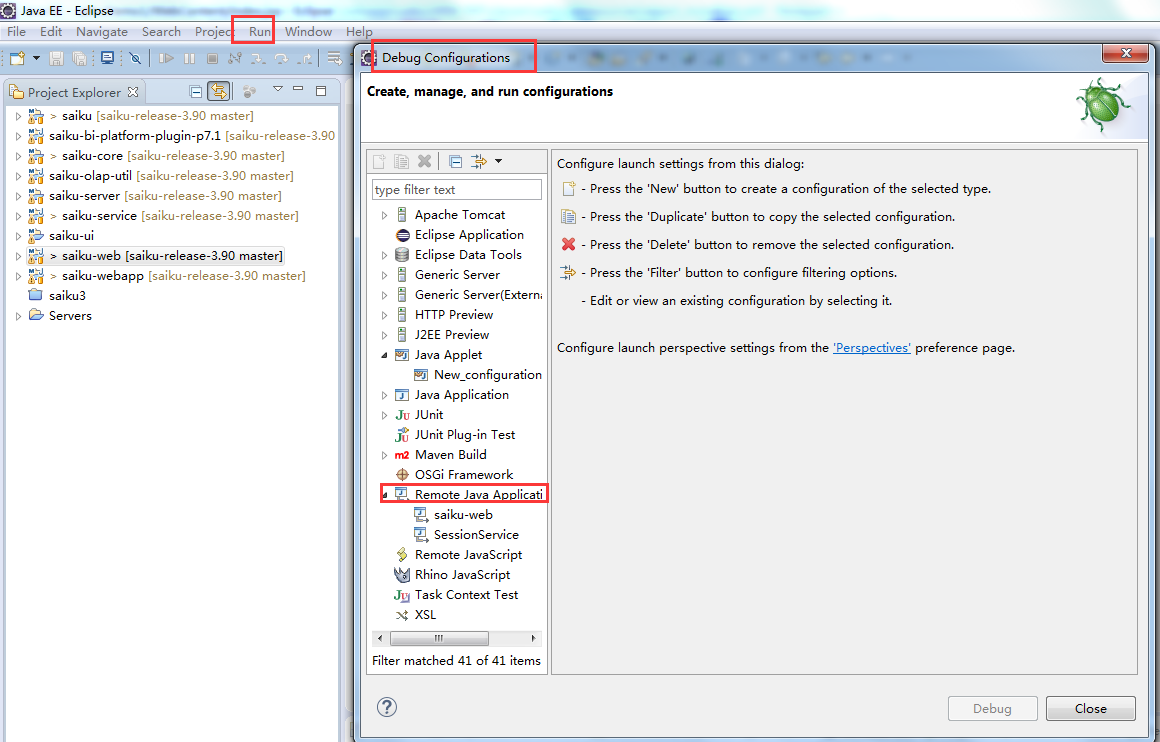Click the Save All icon in main toolbar

click(79, 58)
